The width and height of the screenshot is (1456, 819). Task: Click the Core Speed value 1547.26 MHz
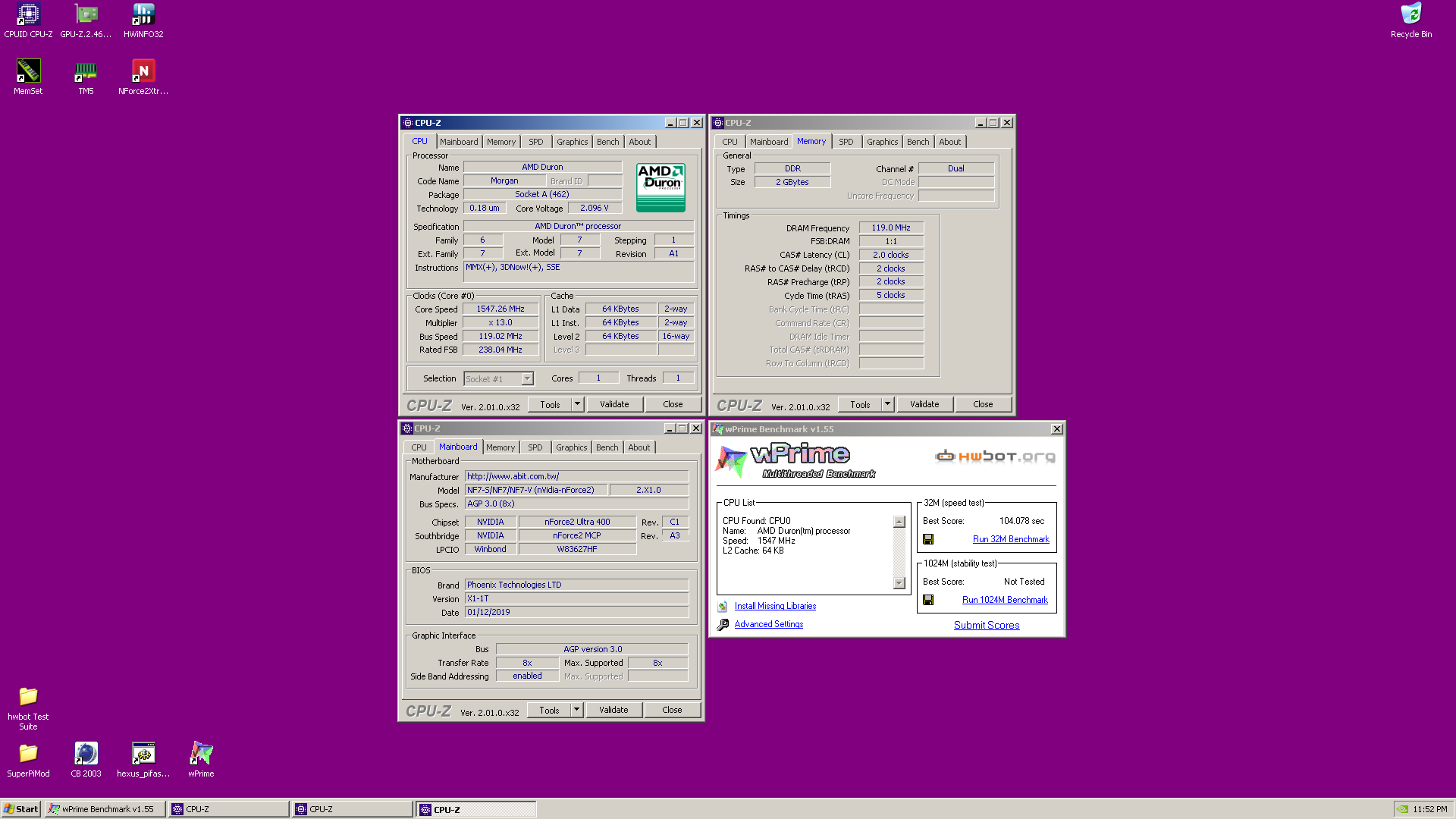[500, 309]
